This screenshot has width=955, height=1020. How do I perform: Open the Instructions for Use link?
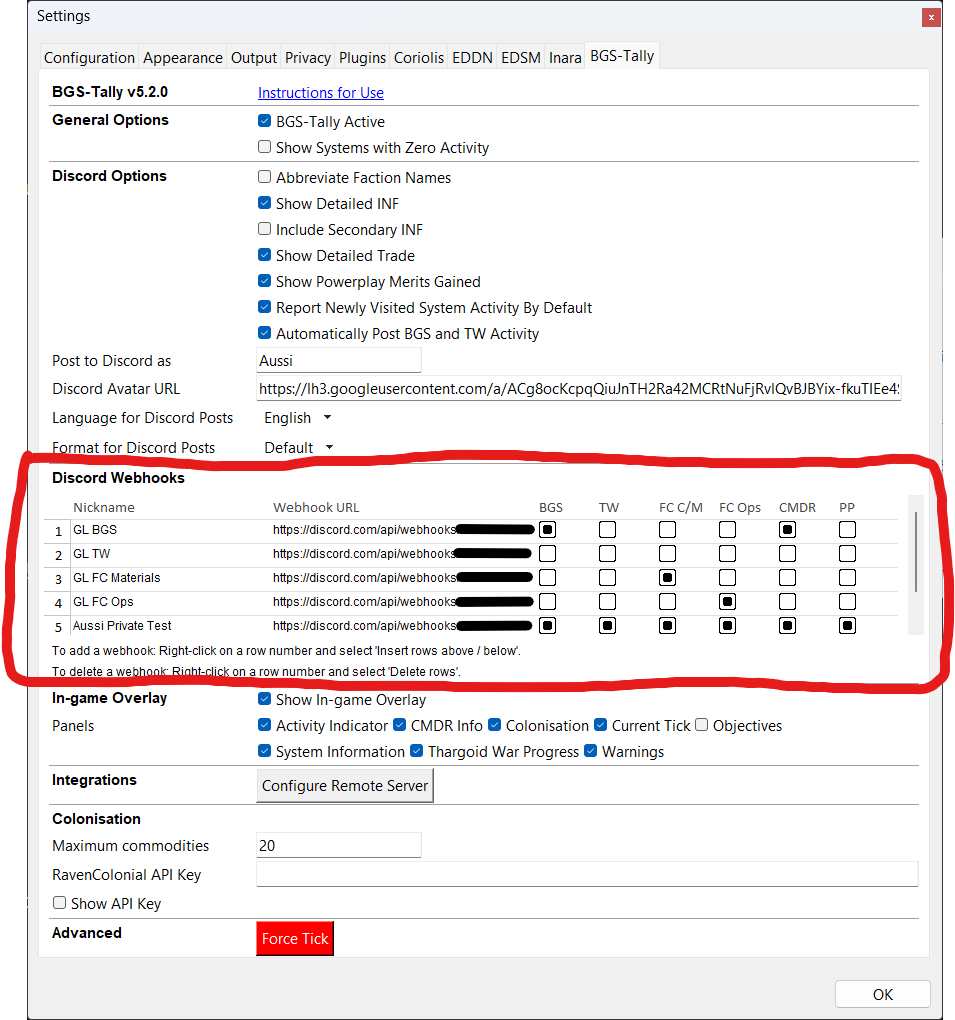tap(321, 93)
